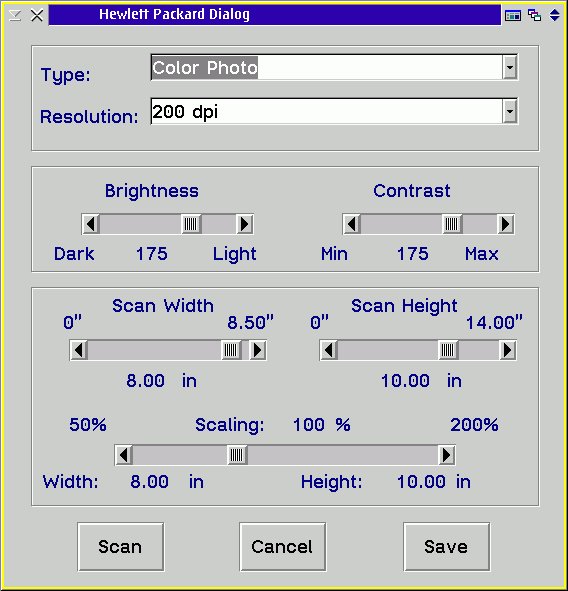Image resolution: width=568 pixels, height=591 pixels.
Task: Click the Scaling slider right arrow
Action: click(447, 455)
